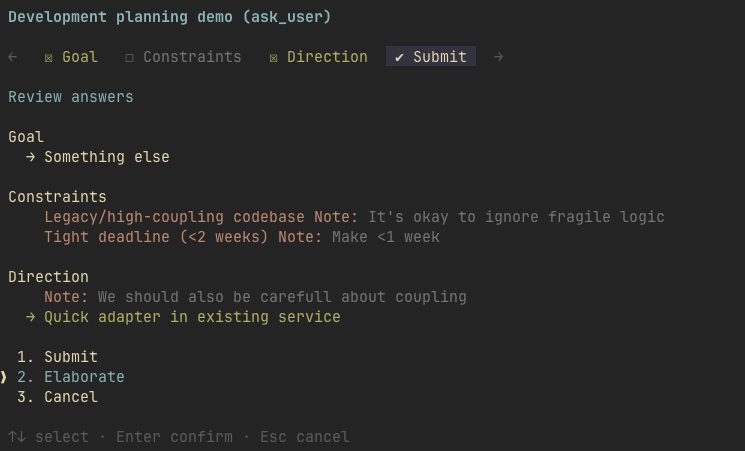Click the arrow before Something else

[30, 157]
